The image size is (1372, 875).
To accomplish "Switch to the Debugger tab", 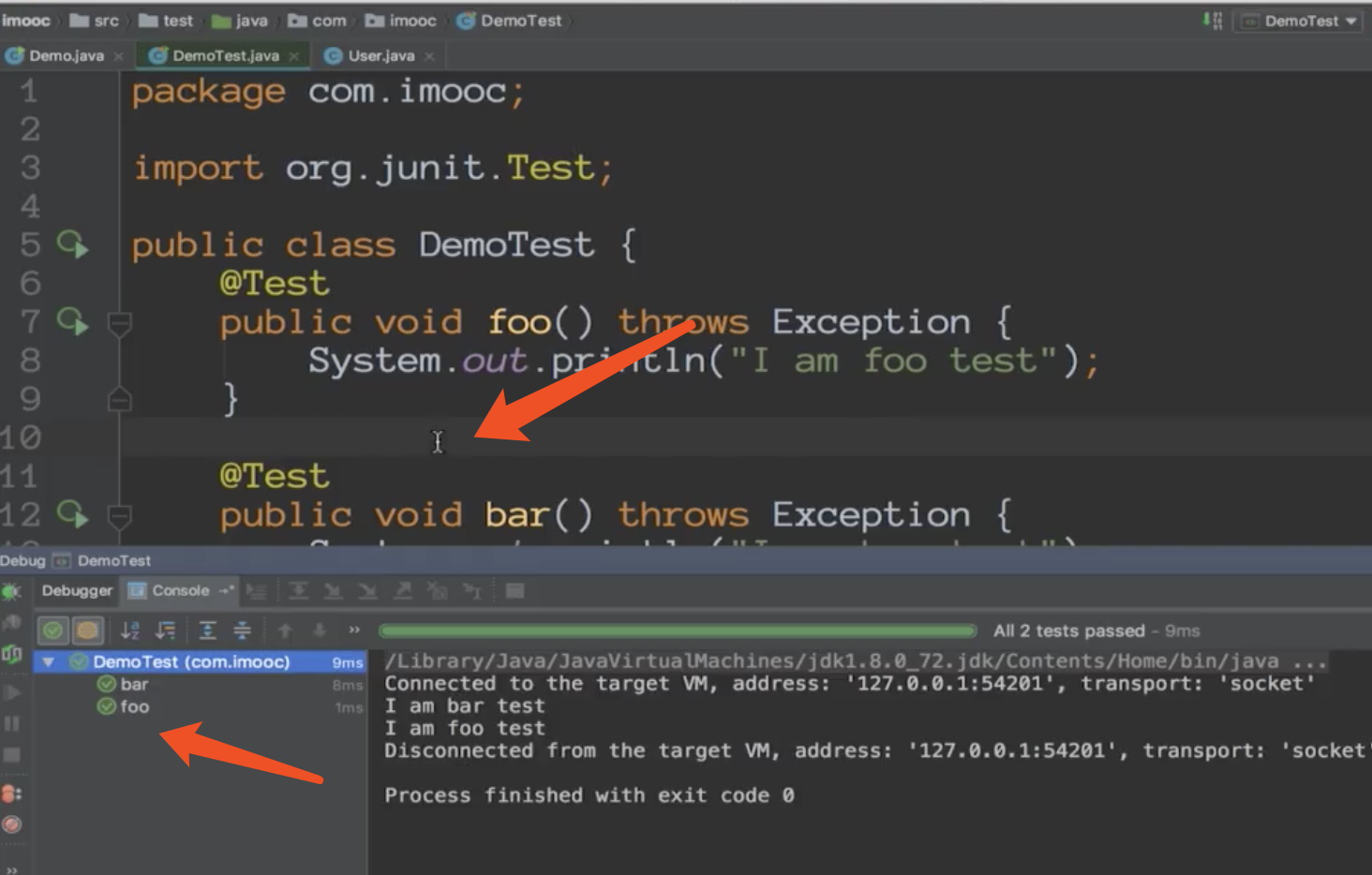I will point(77,590).
